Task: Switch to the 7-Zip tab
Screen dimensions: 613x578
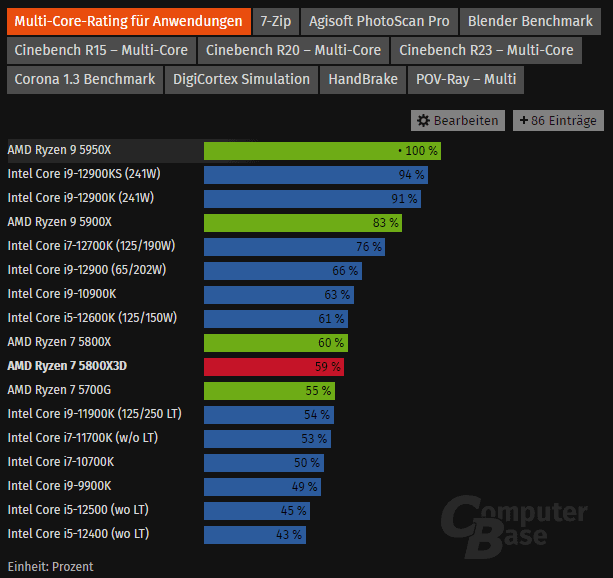Action: point(276,22)
